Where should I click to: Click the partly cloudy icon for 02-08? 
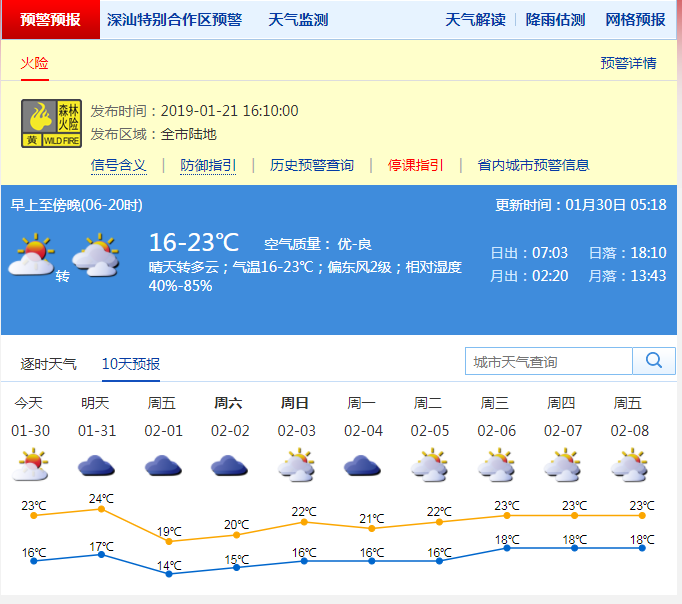coord(628,465)
